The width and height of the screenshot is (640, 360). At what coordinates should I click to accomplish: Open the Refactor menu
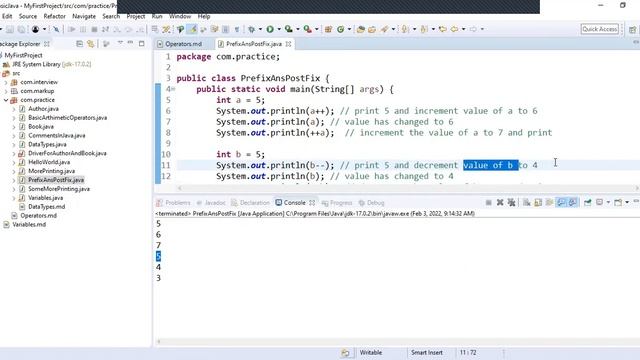pyautogui.click(x=55, y=16)
